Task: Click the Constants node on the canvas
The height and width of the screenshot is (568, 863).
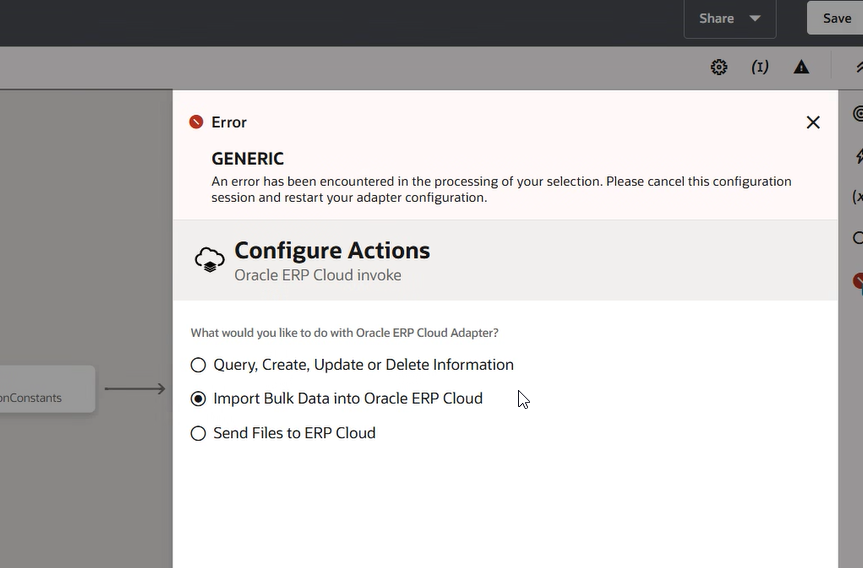Action: click(x=47, y=389)
